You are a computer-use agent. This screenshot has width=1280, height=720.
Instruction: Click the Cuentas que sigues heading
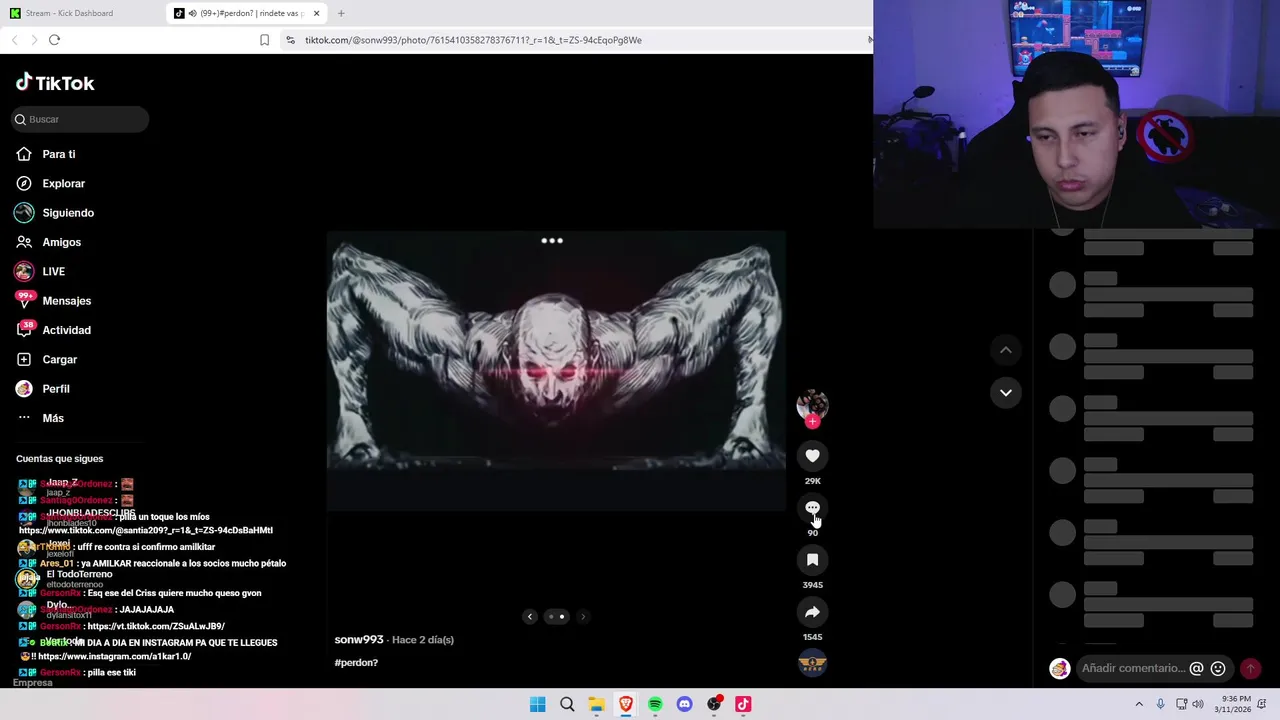(x=59, y=458)
